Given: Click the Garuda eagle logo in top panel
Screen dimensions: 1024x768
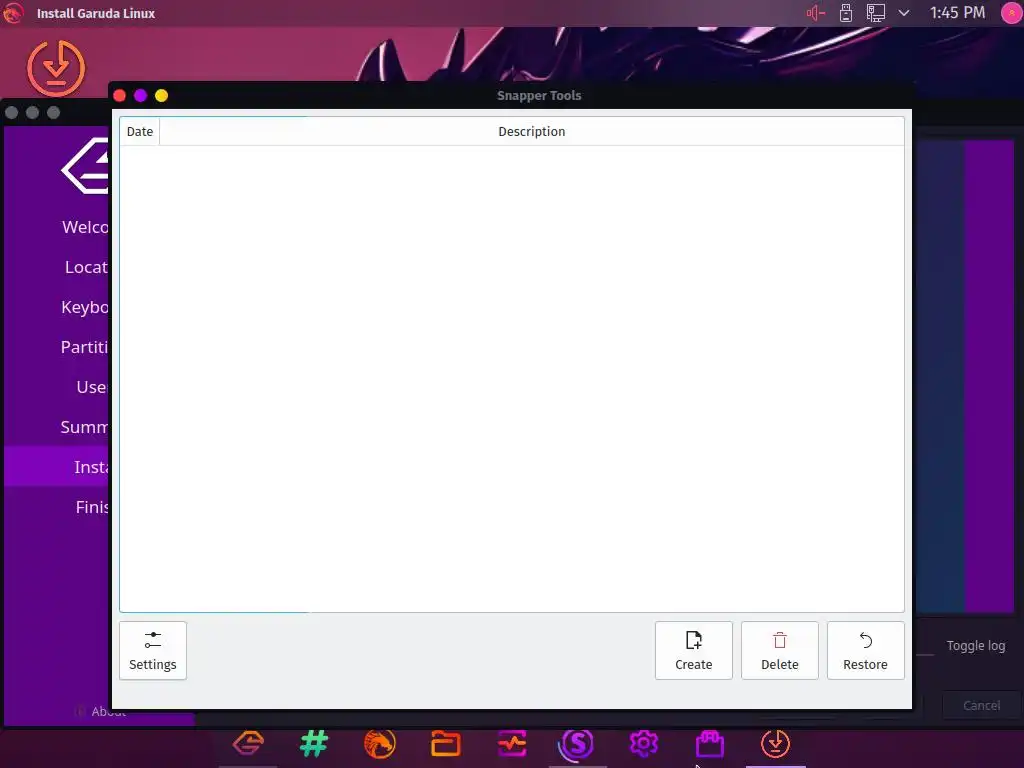Looking at the screenshot, I should coord(12,13).
